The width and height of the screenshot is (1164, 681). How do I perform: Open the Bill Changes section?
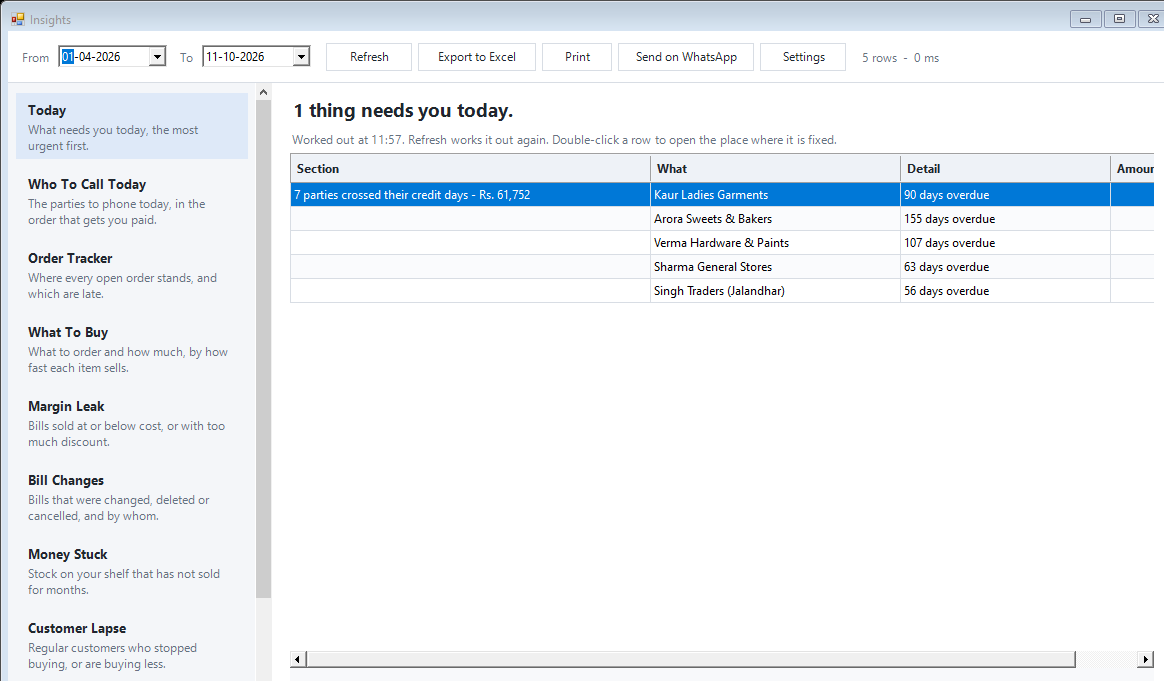[x=132, y=498]
